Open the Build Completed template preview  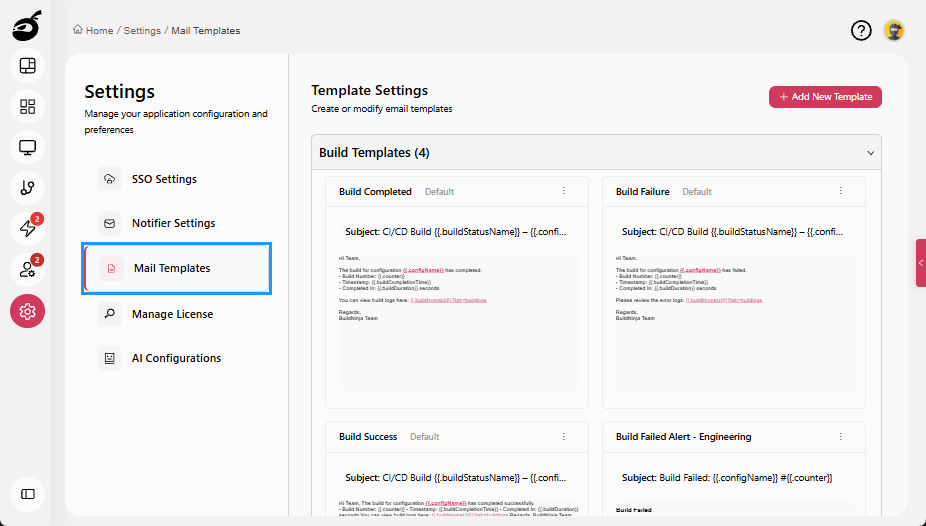point(457,322)
